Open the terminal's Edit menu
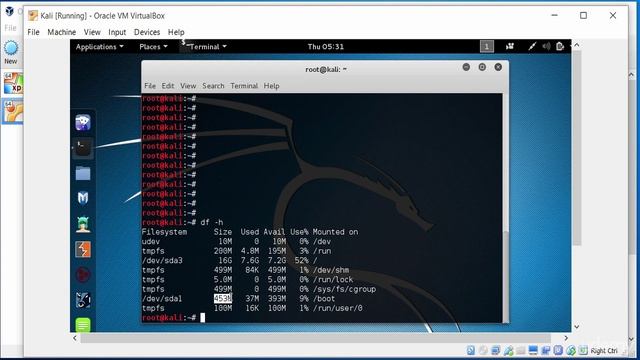This screenshot has height=360, width=640. [168, 86]
